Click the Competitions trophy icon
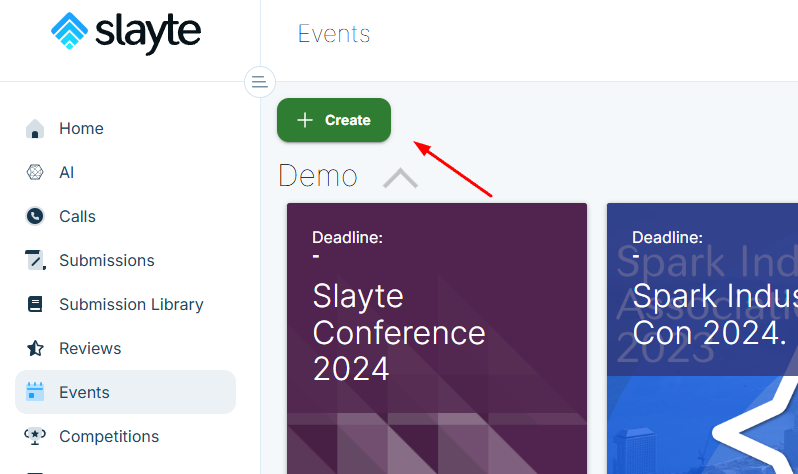The image size is (798, 474). click(35, 437)
